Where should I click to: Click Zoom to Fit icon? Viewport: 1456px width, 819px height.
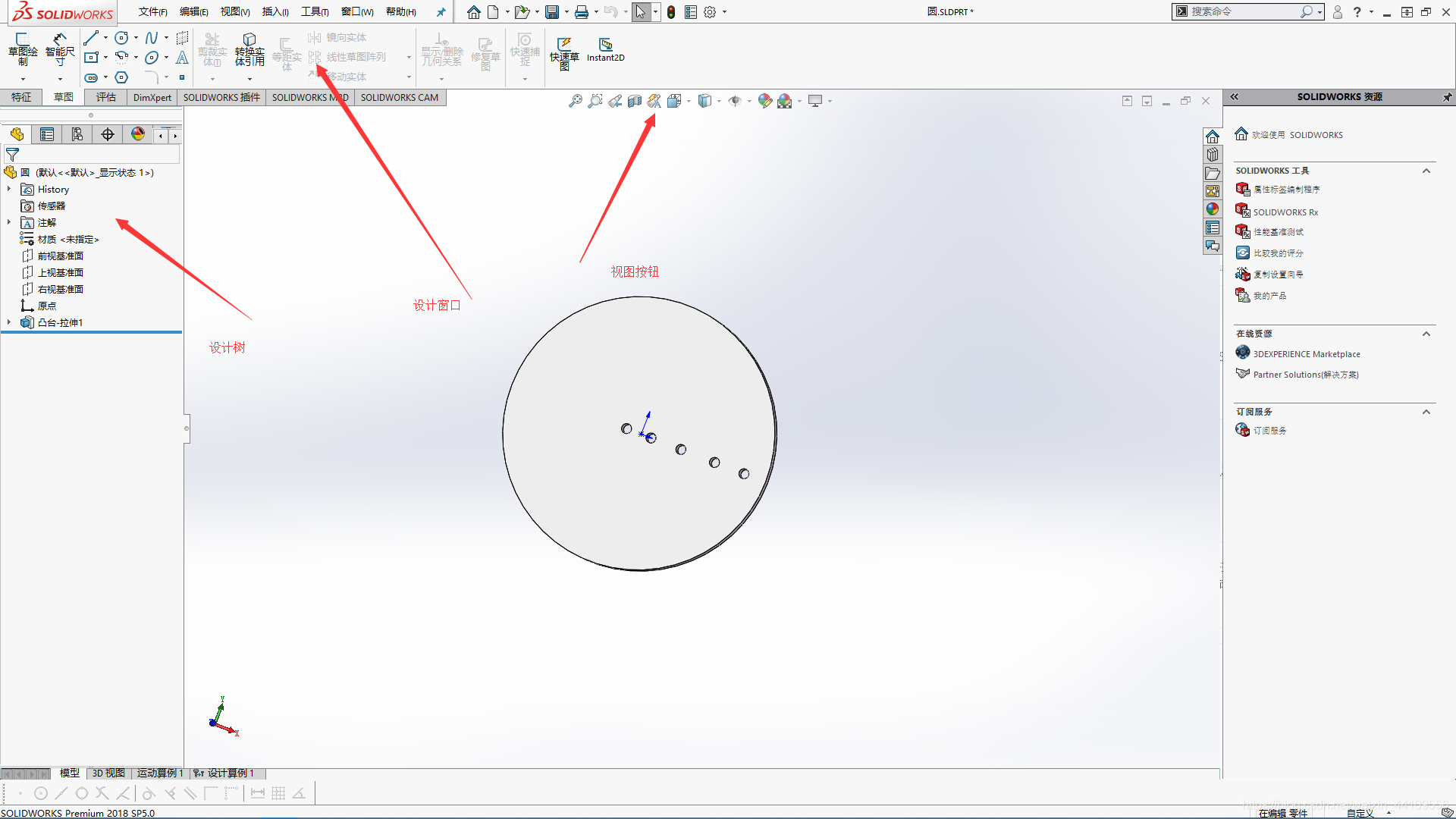coord(576,101)
